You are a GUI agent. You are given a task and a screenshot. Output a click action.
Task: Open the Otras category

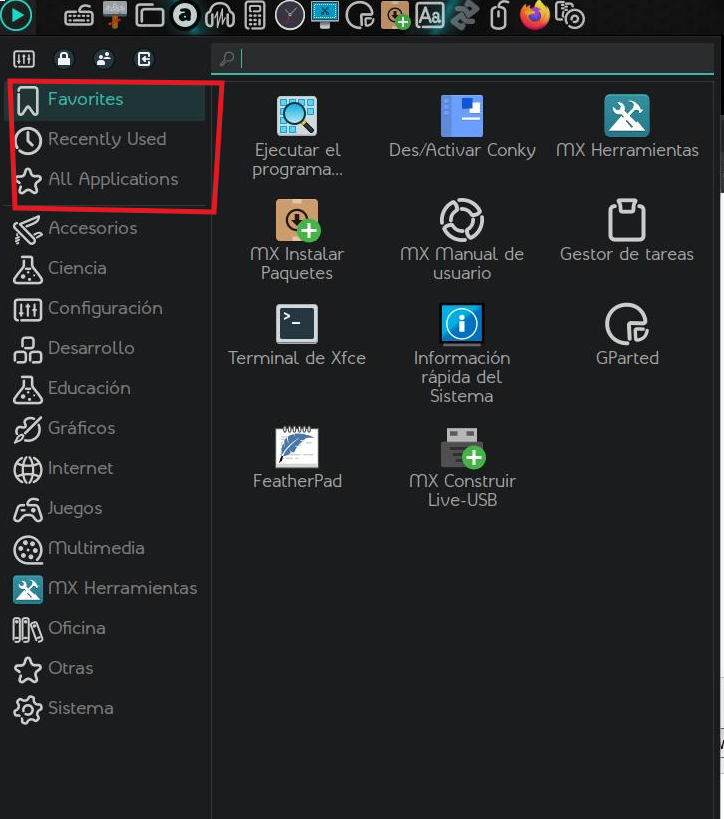pyautogui.click(x=105, y=669)
